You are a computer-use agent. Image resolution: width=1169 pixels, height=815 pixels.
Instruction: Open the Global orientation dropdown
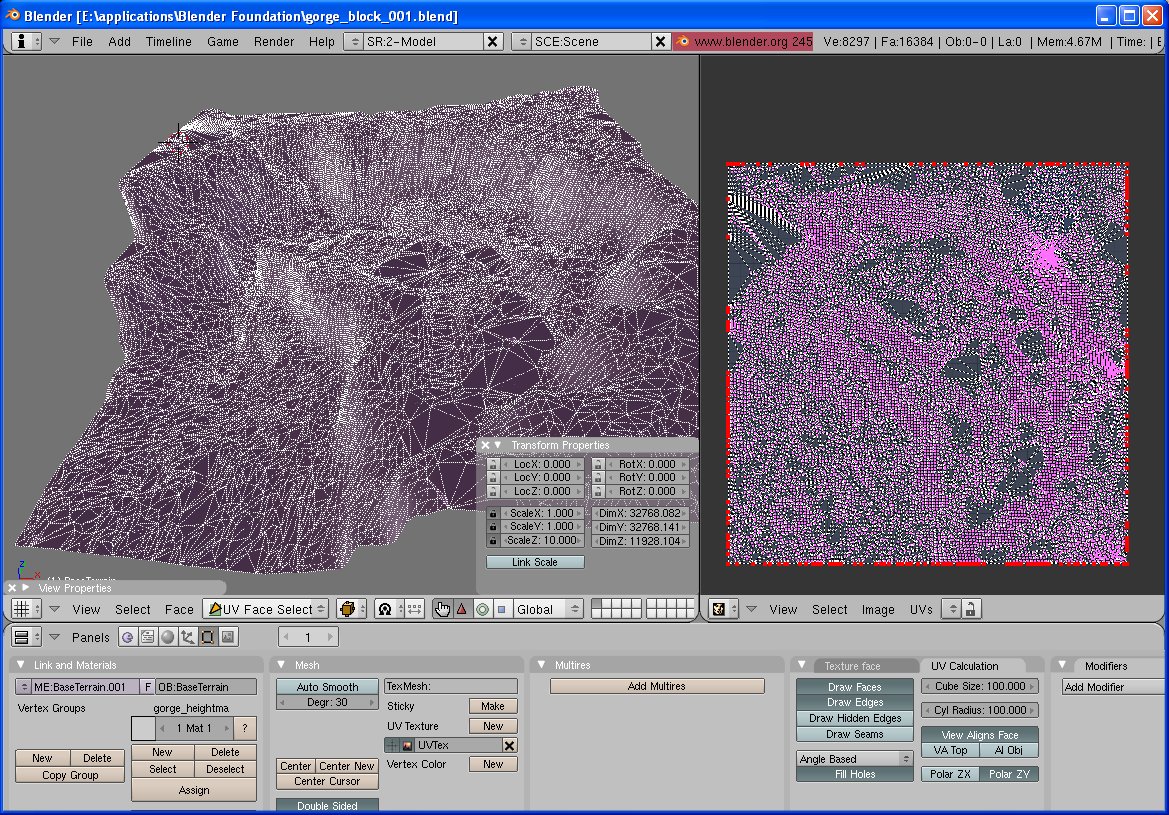547,609
